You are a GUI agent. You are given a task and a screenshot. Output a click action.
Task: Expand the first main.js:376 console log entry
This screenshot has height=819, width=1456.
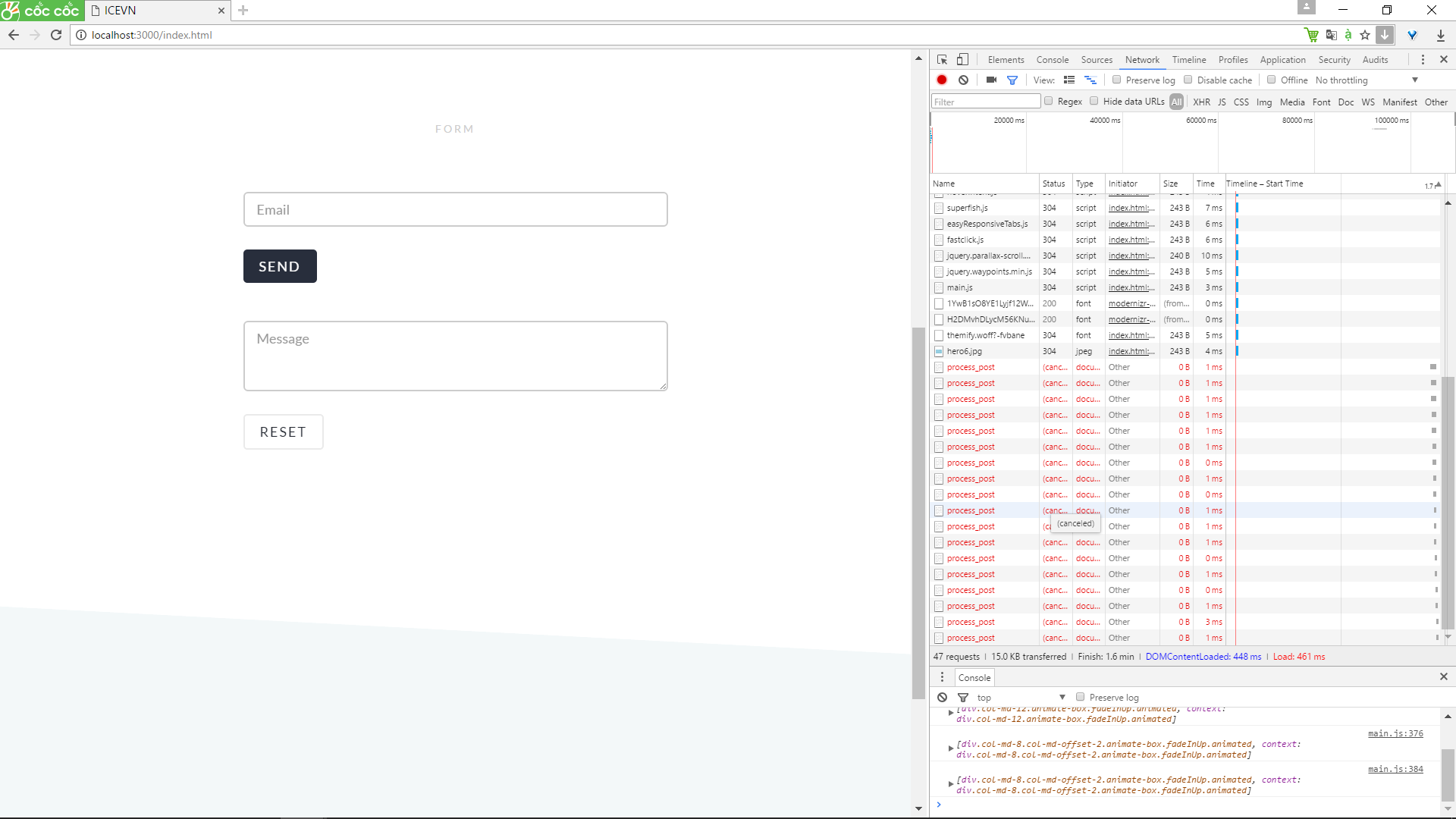tap(951, 748)
